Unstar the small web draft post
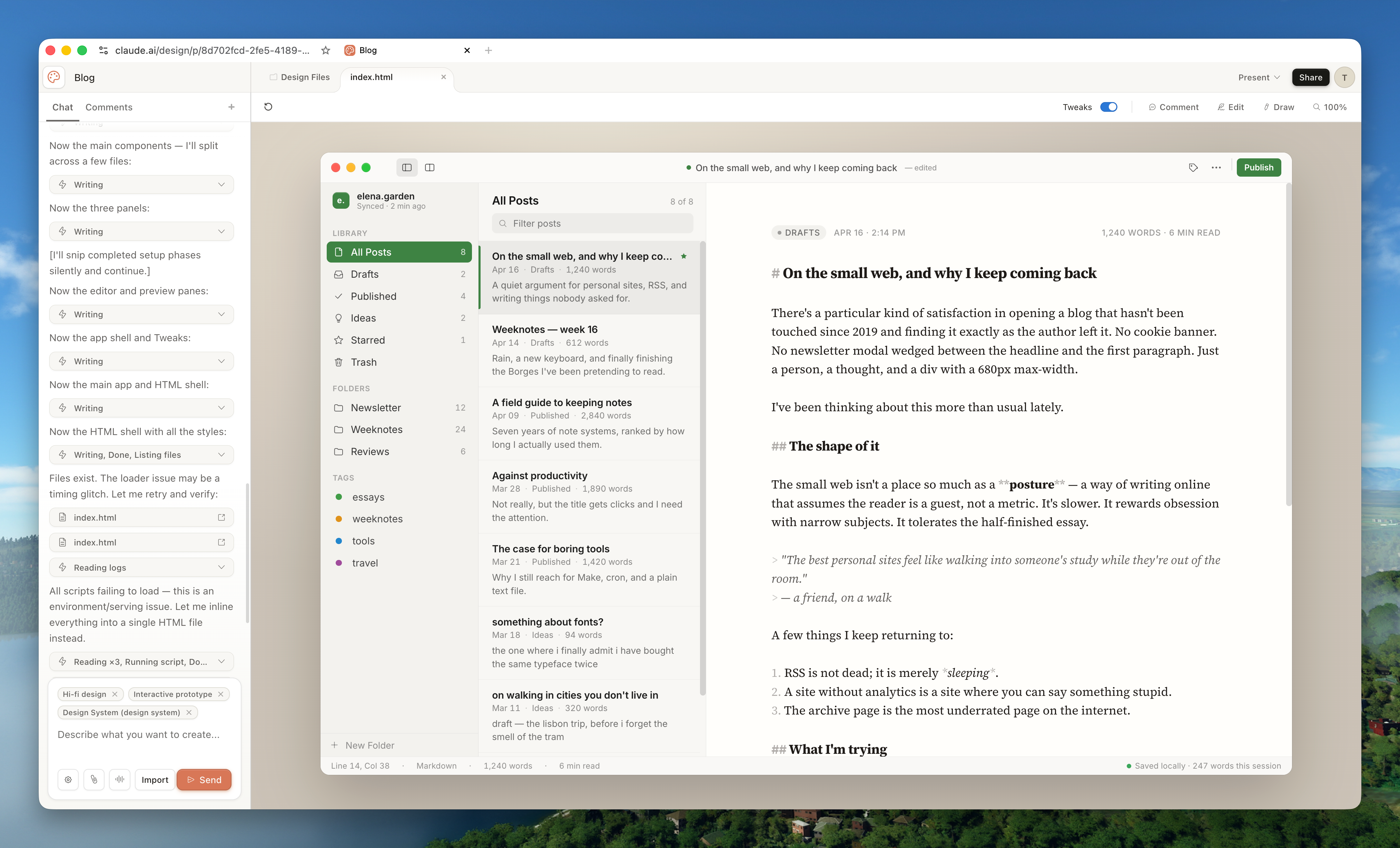1400x848 pixels. (683, 256)
